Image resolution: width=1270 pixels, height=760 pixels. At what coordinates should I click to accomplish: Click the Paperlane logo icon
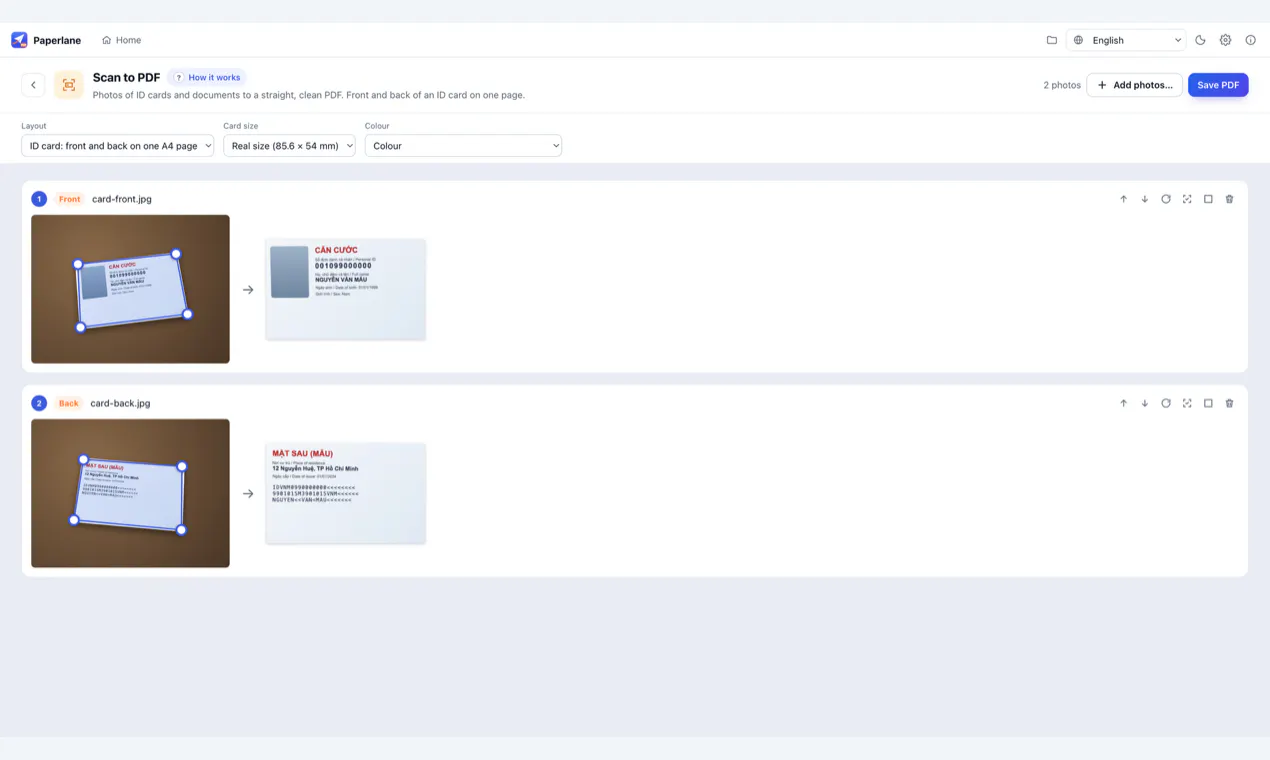pyautogui.click(x=19, y=40)
